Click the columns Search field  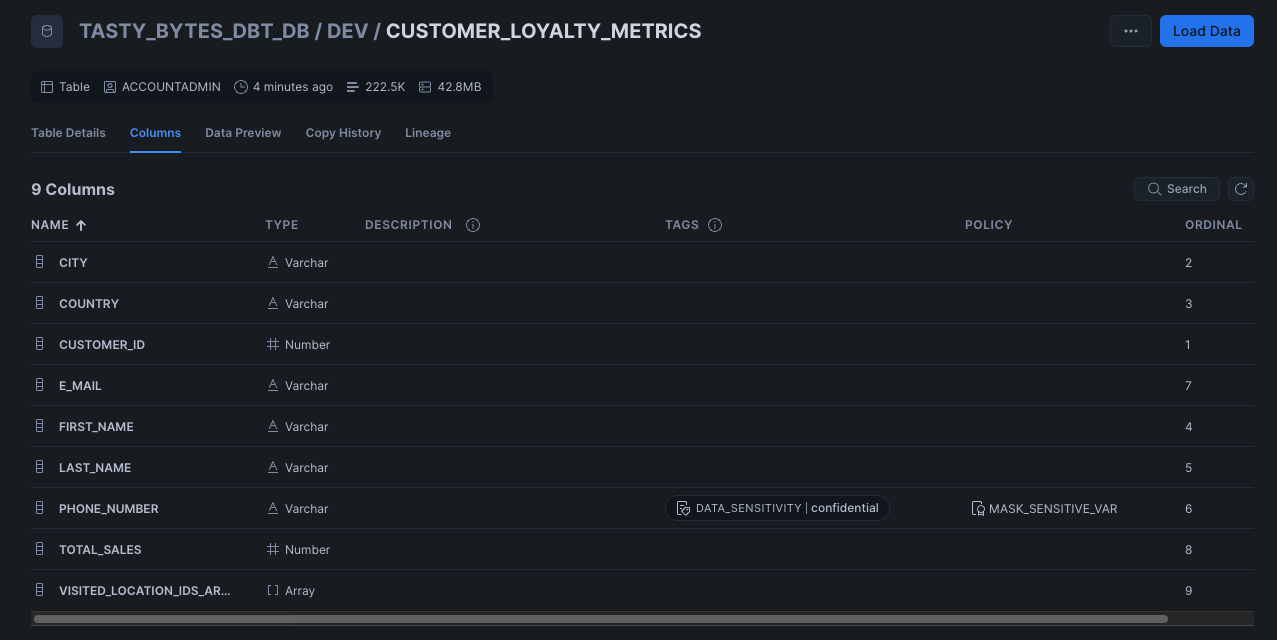(1176, 189)
